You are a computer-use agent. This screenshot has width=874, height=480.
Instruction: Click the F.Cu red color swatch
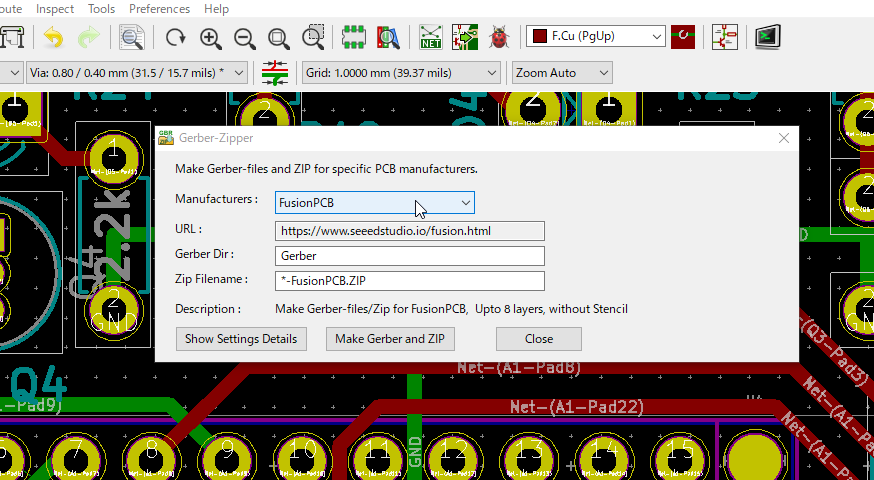point(540,36)
